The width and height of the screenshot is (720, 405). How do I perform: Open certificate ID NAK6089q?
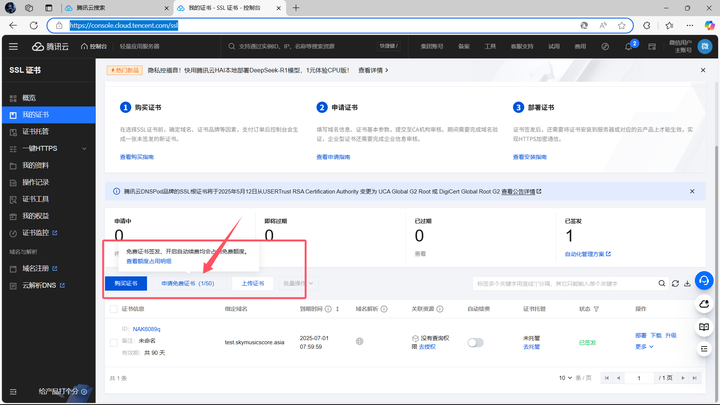(x=146, y=329)
